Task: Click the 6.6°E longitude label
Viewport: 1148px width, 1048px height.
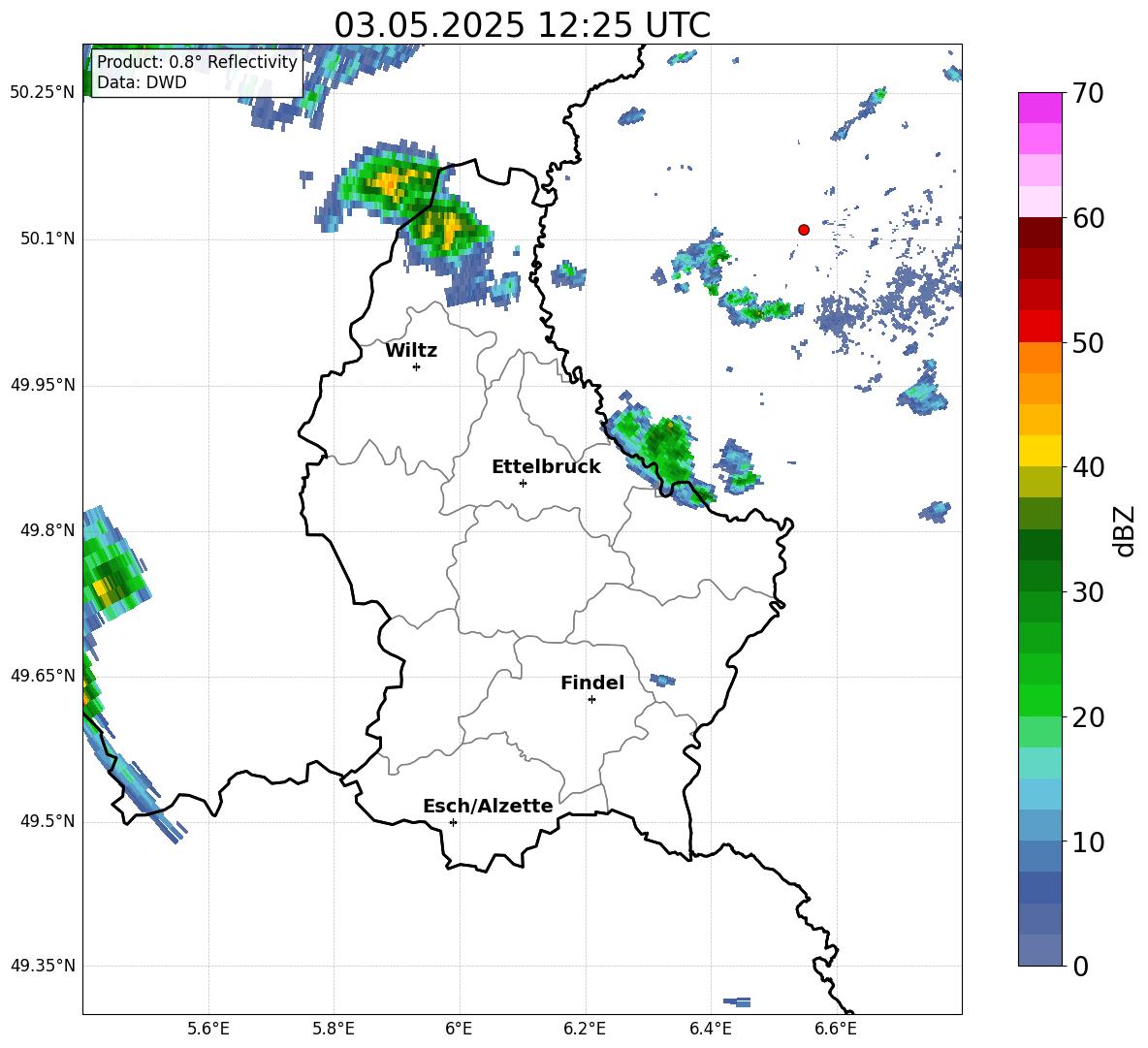Action: pos(836,1029)
